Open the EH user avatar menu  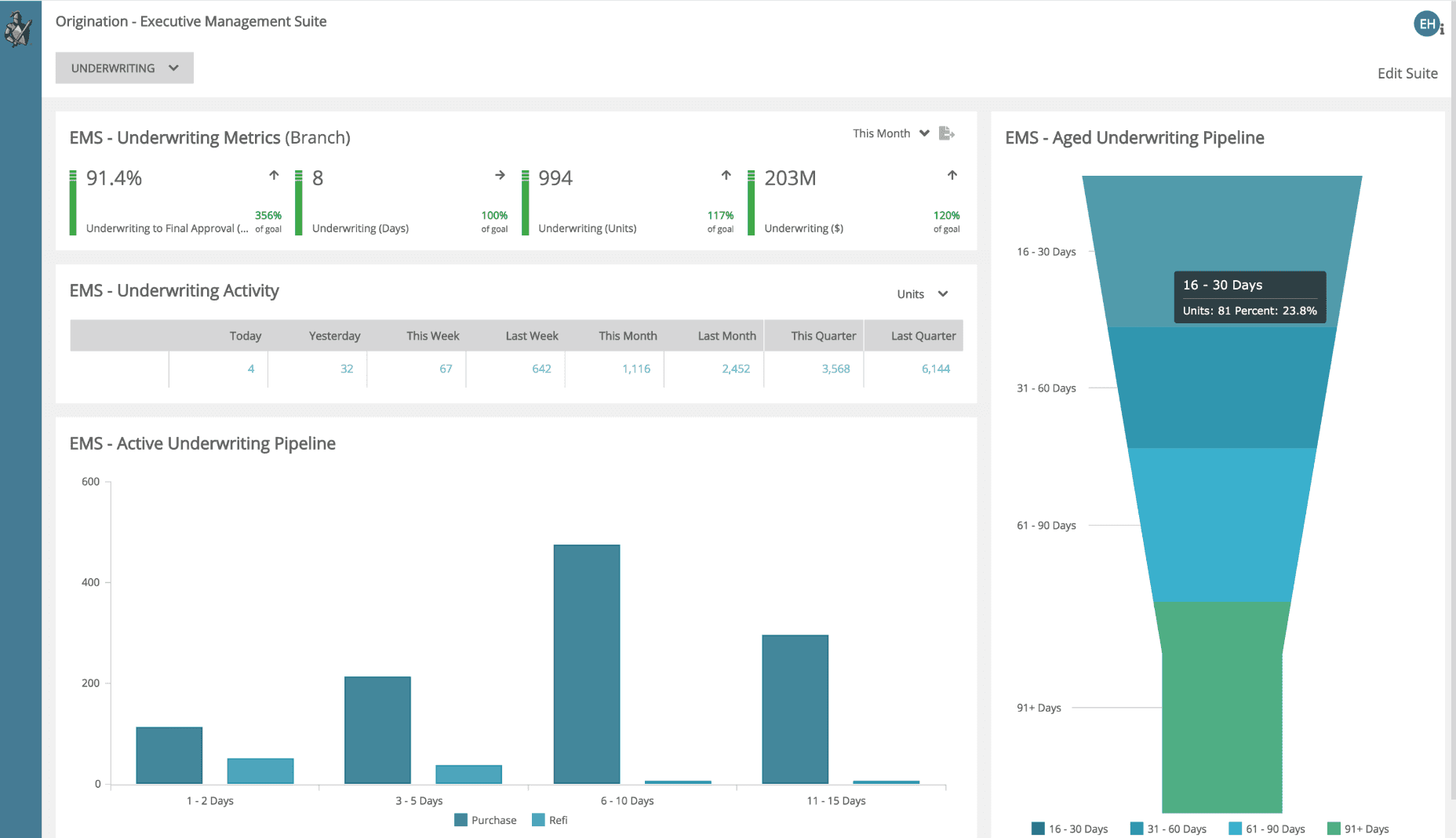(1425, 24)
